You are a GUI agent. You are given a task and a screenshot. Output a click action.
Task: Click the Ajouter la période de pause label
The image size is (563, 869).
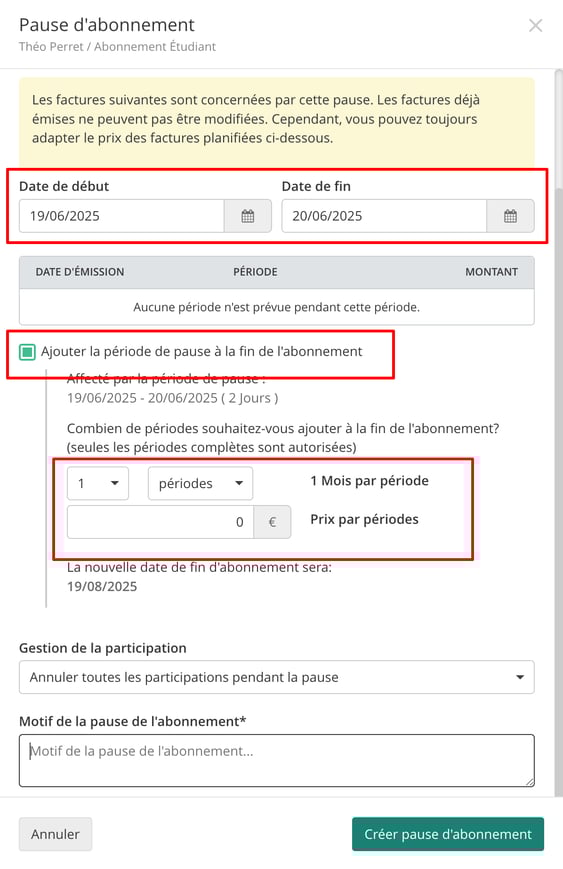(x=202, y=351)
